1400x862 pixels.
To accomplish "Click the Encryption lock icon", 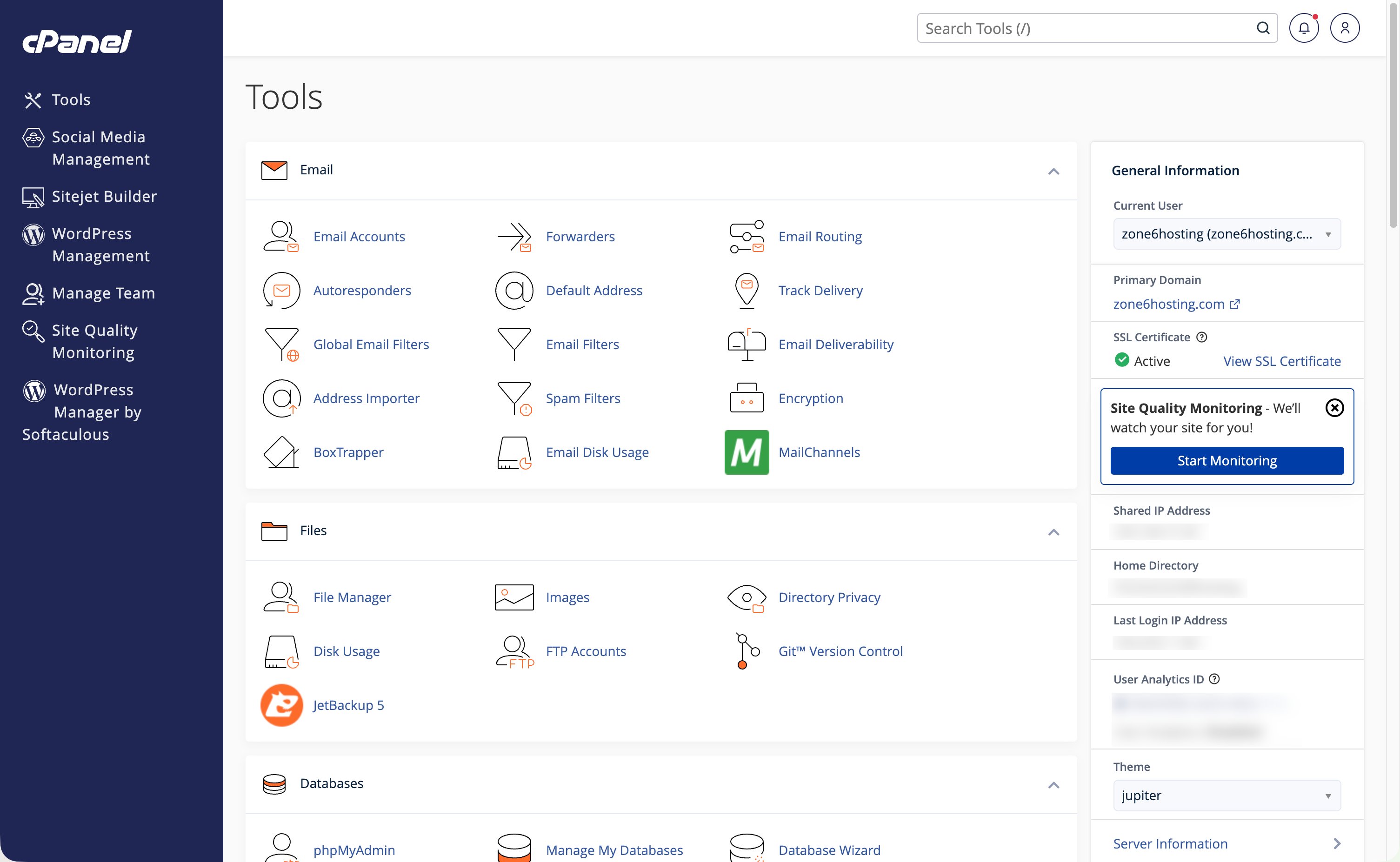I will 747,398.
